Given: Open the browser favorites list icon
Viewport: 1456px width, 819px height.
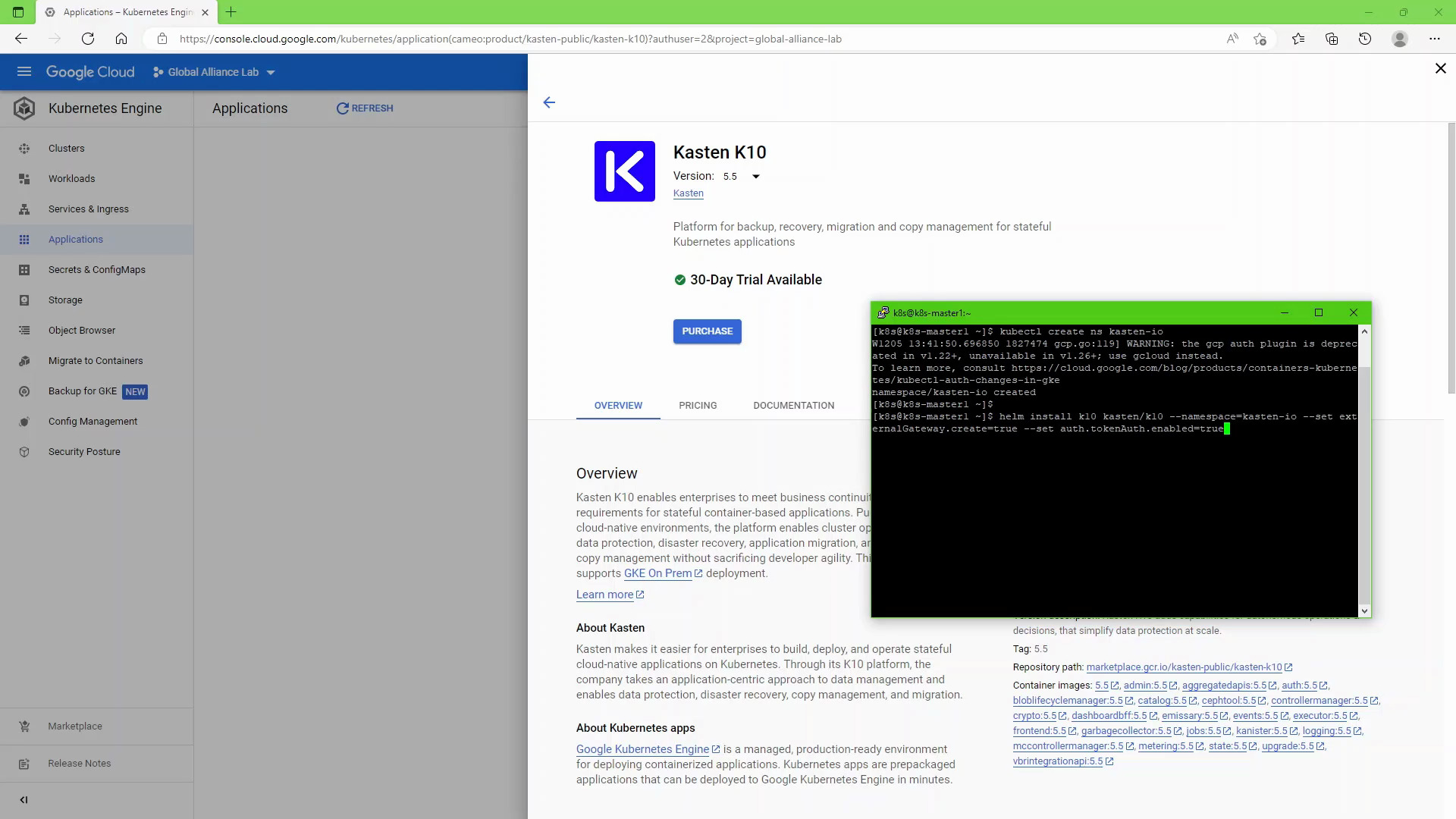Looking at the screenshot, I should click(1298, 39).
